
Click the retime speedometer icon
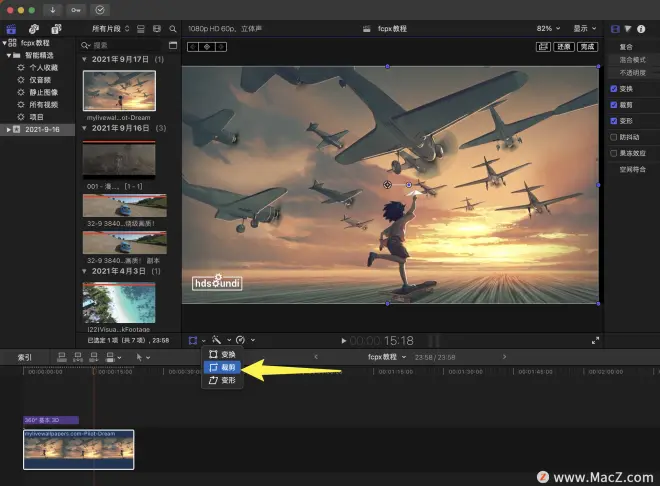[240, 340]
